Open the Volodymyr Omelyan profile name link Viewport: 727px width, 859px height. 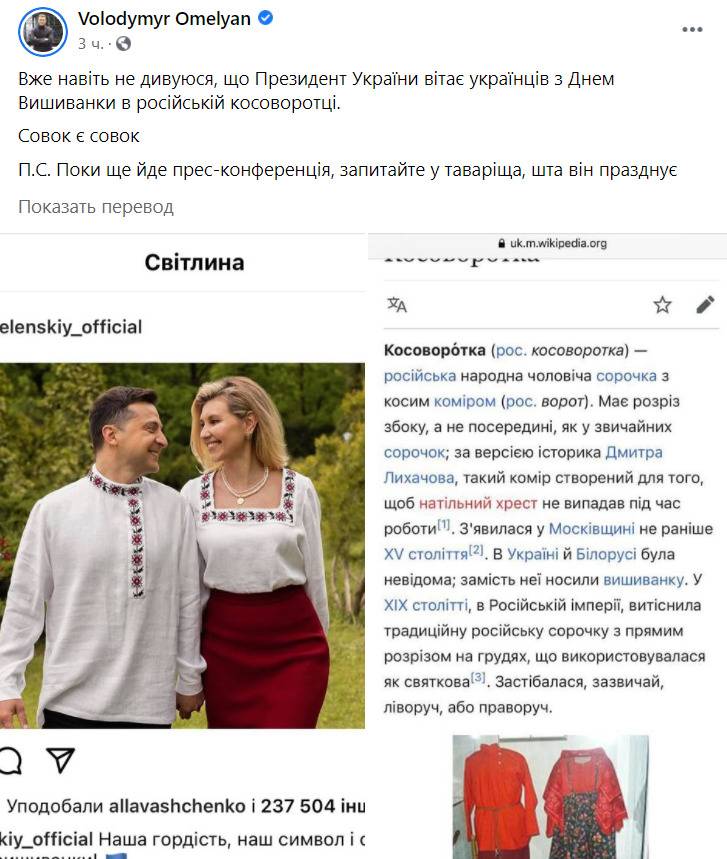click(x=164, y=19)
